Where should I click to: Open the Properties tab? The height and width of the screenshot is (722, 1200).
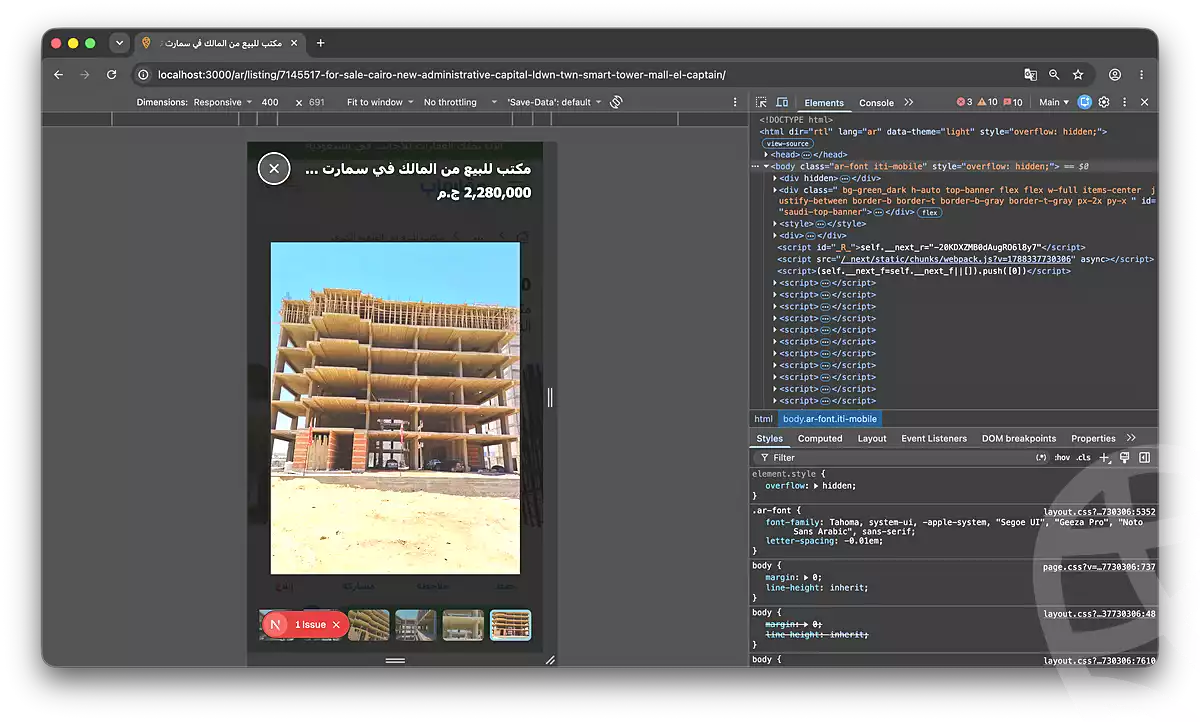pos(1093,438)
